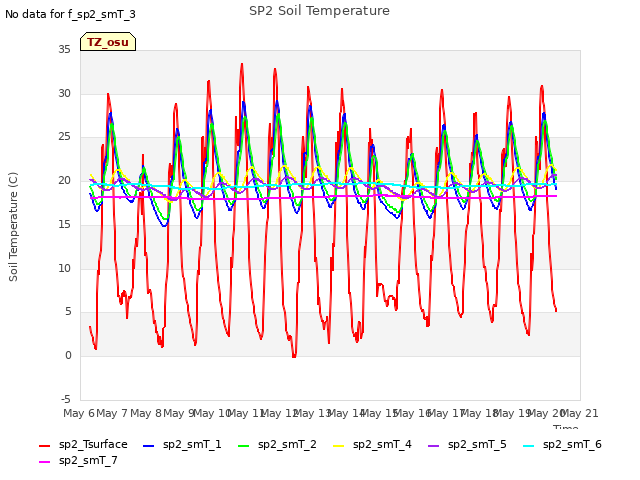The height and width of the screenshot is (480, 640).
Task: Click the TZ_osu annotation label
Action: pyautogui.click(x=108, y=42)
